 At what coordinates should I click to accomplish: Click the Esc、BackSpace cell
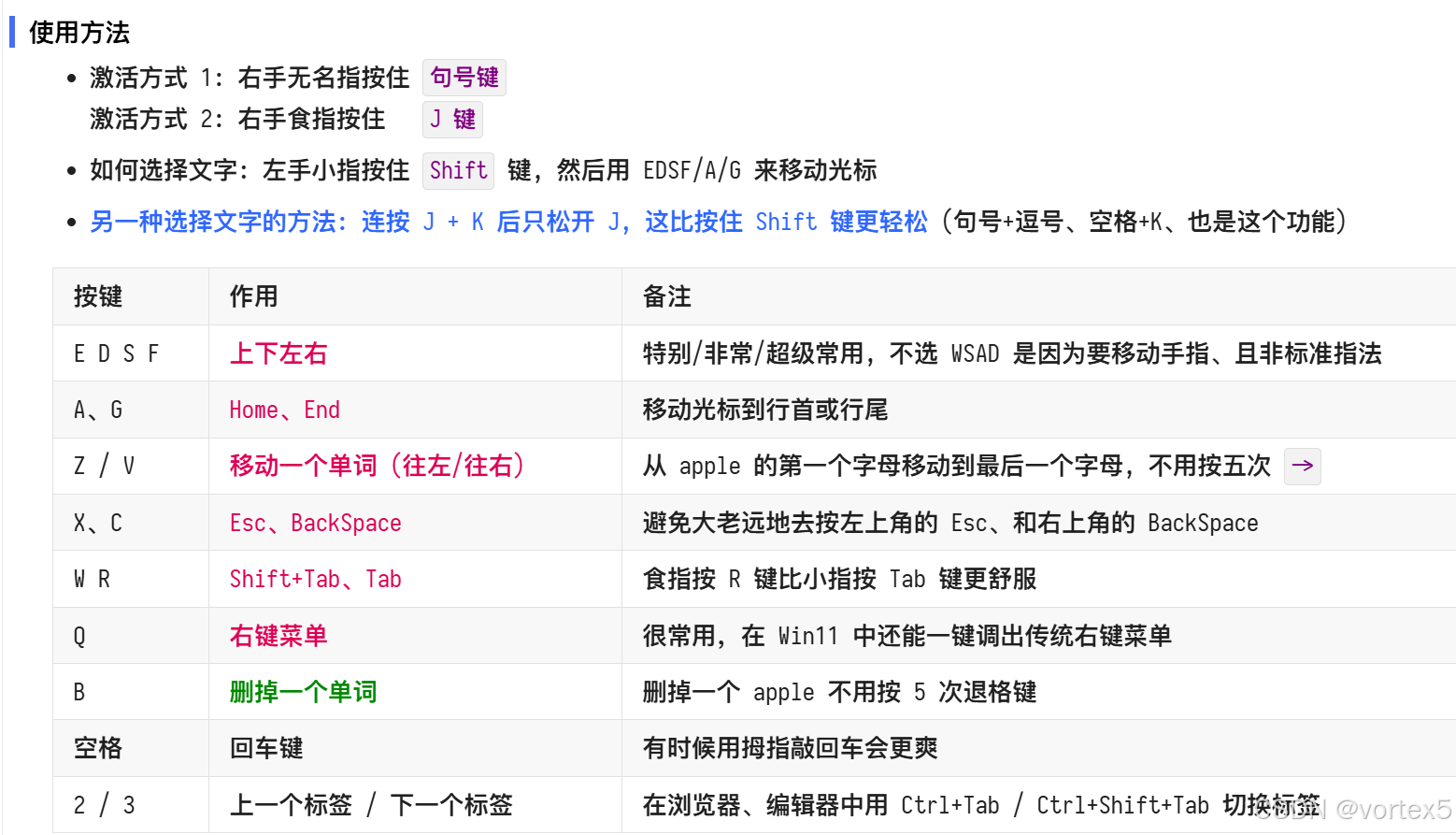click(x=415, y=523)
